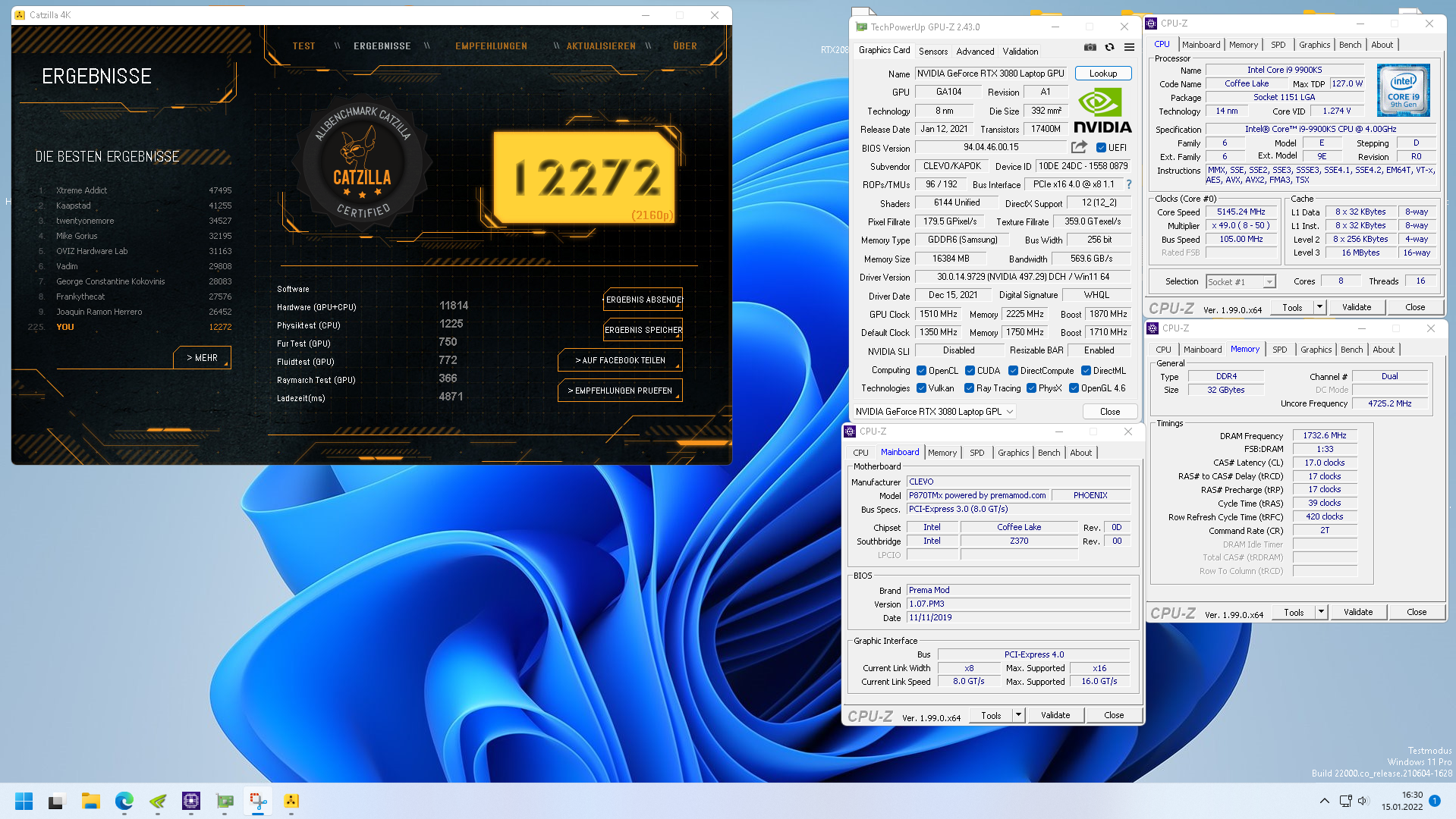This screenshot has height=819, width=1456.
Task: Click ERGEBNIS ABSENDEN in Catzilla
Action: pos(643,300)
